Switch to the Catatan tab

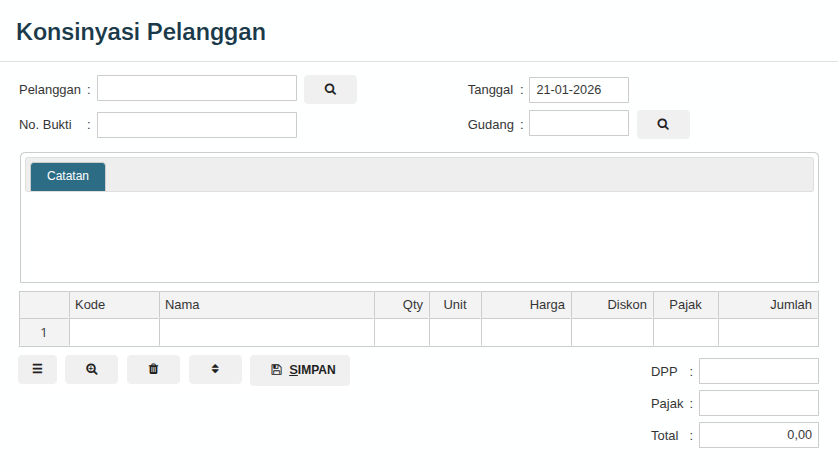click(68, 176)
